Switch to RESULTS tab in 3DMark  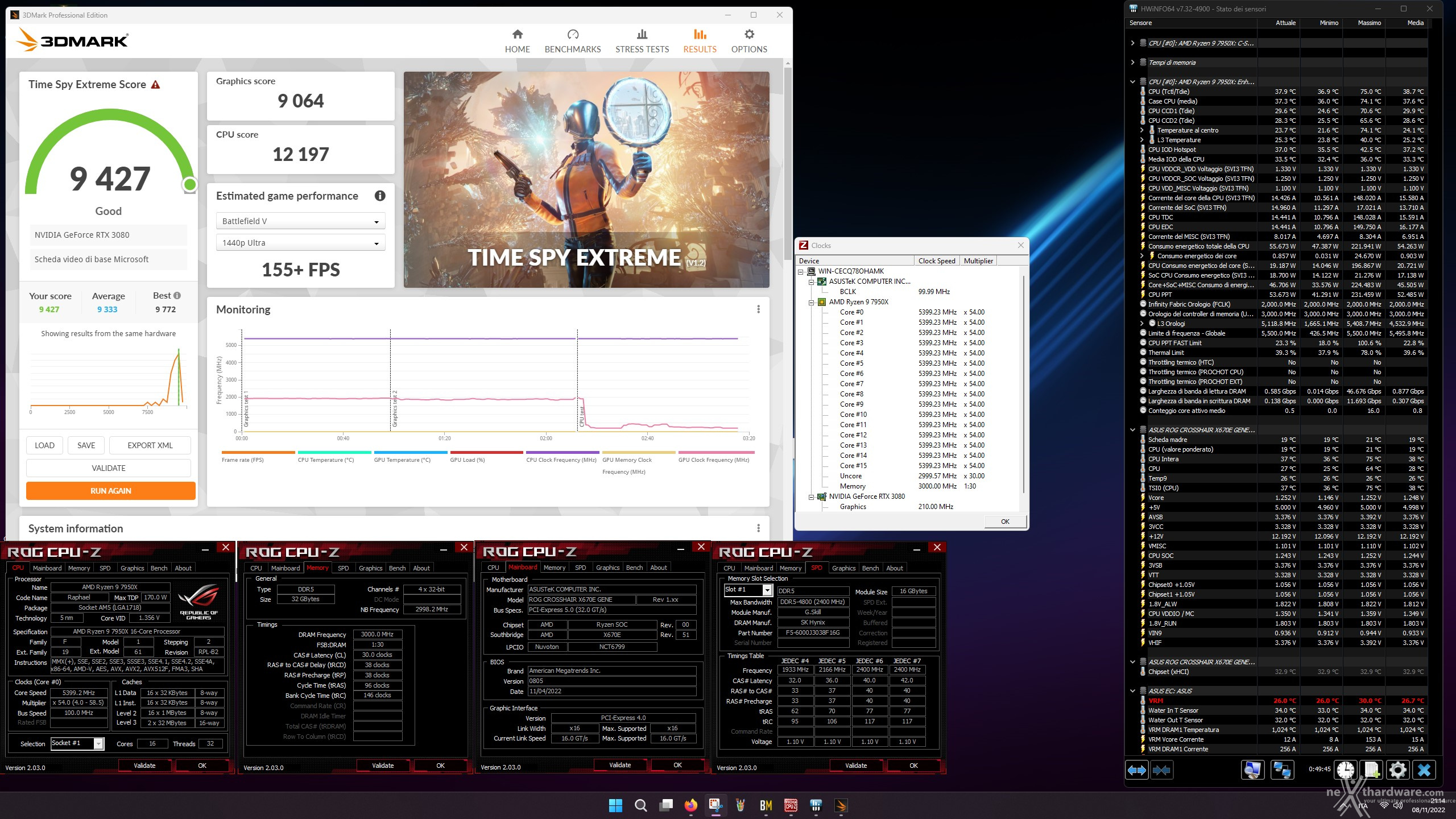point(700,42)
